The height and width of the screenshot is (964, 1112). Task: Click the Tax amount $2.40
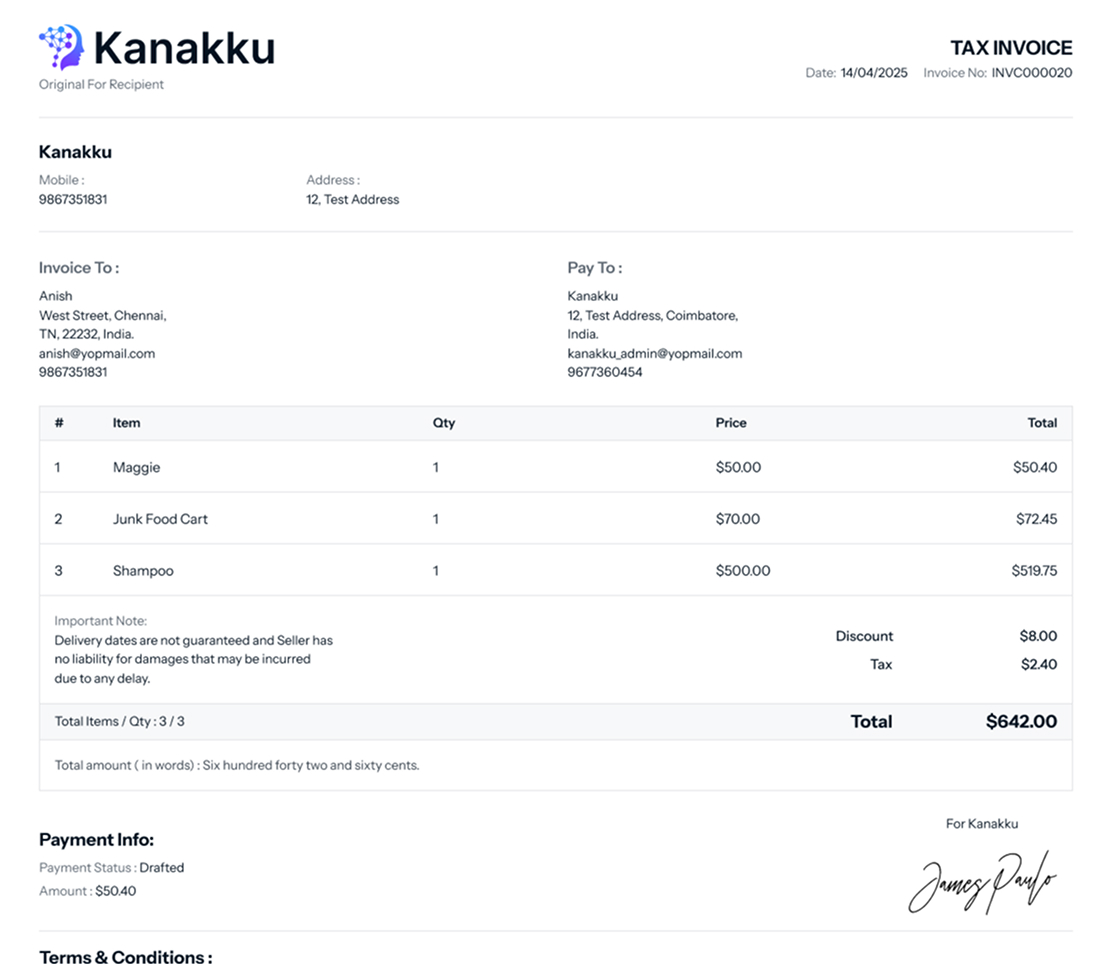(1039, 665)
